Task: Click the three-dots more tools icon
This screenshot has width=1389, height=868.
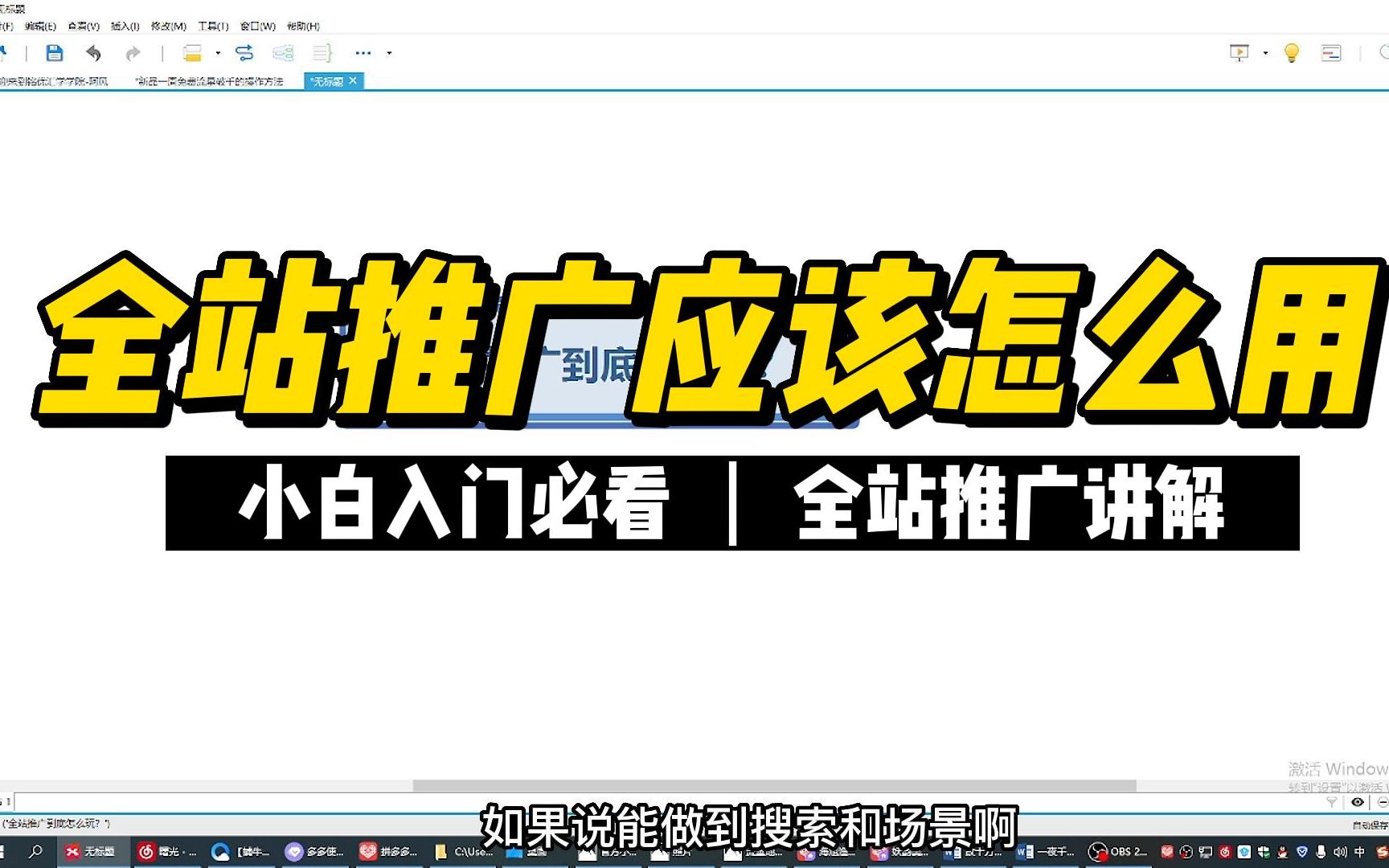Action: [363, 53]
